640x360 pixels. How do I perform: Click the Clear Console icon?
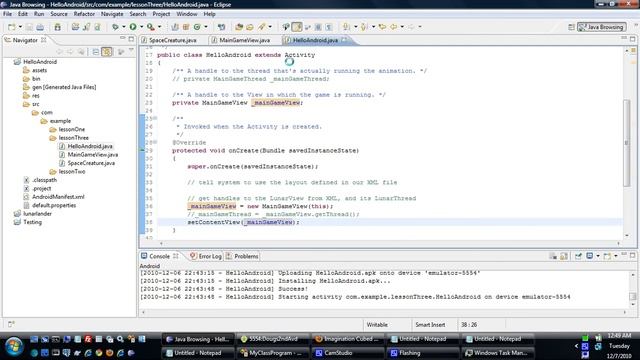click(553, 256)
